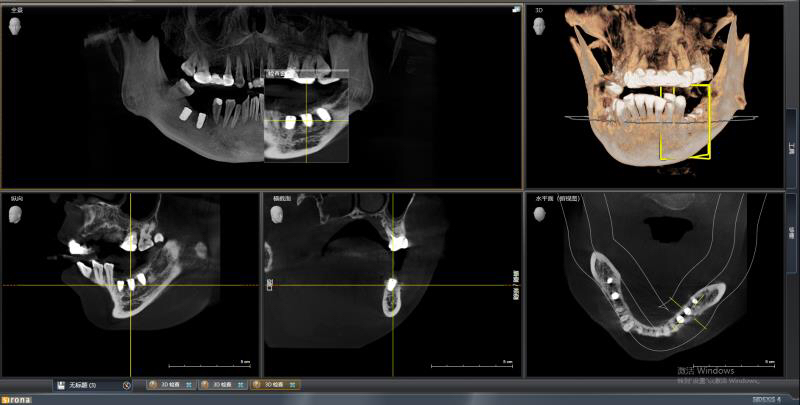Click the window layout icon at panoramic corner

(x=515, y=10)
